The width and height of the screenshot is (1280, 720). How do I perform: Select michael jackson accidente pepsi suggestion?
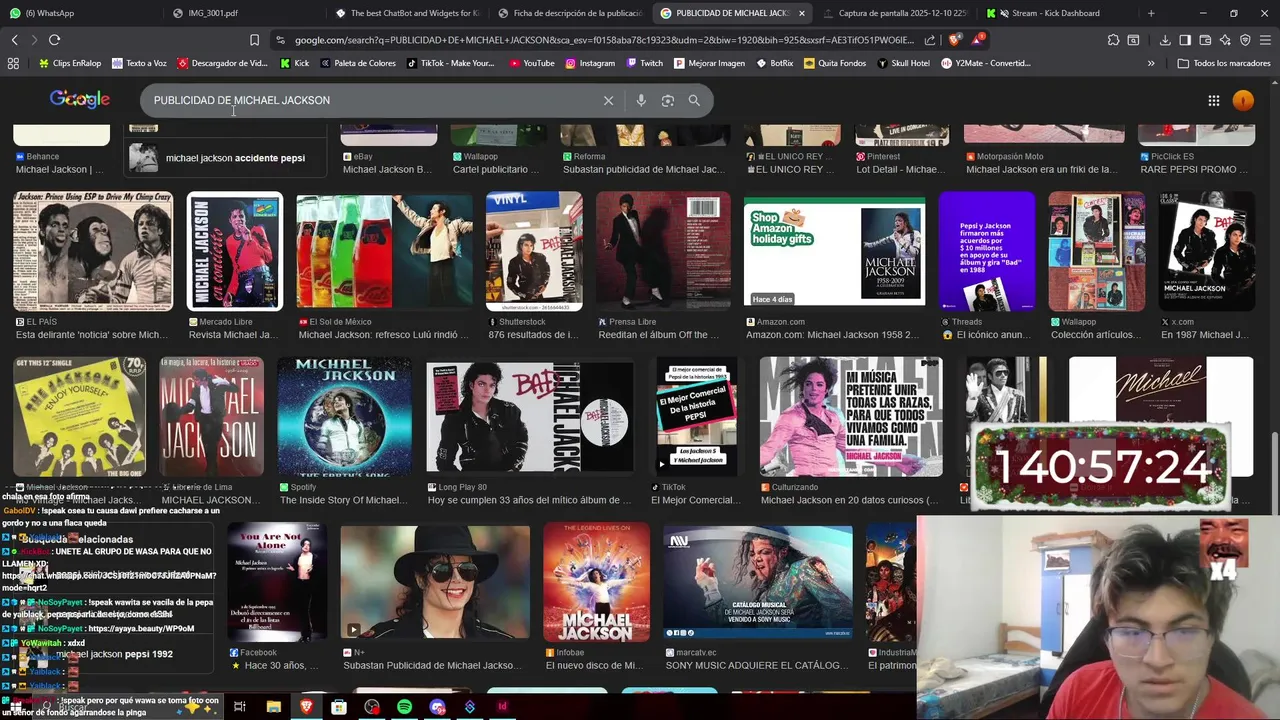coord(227,158)
